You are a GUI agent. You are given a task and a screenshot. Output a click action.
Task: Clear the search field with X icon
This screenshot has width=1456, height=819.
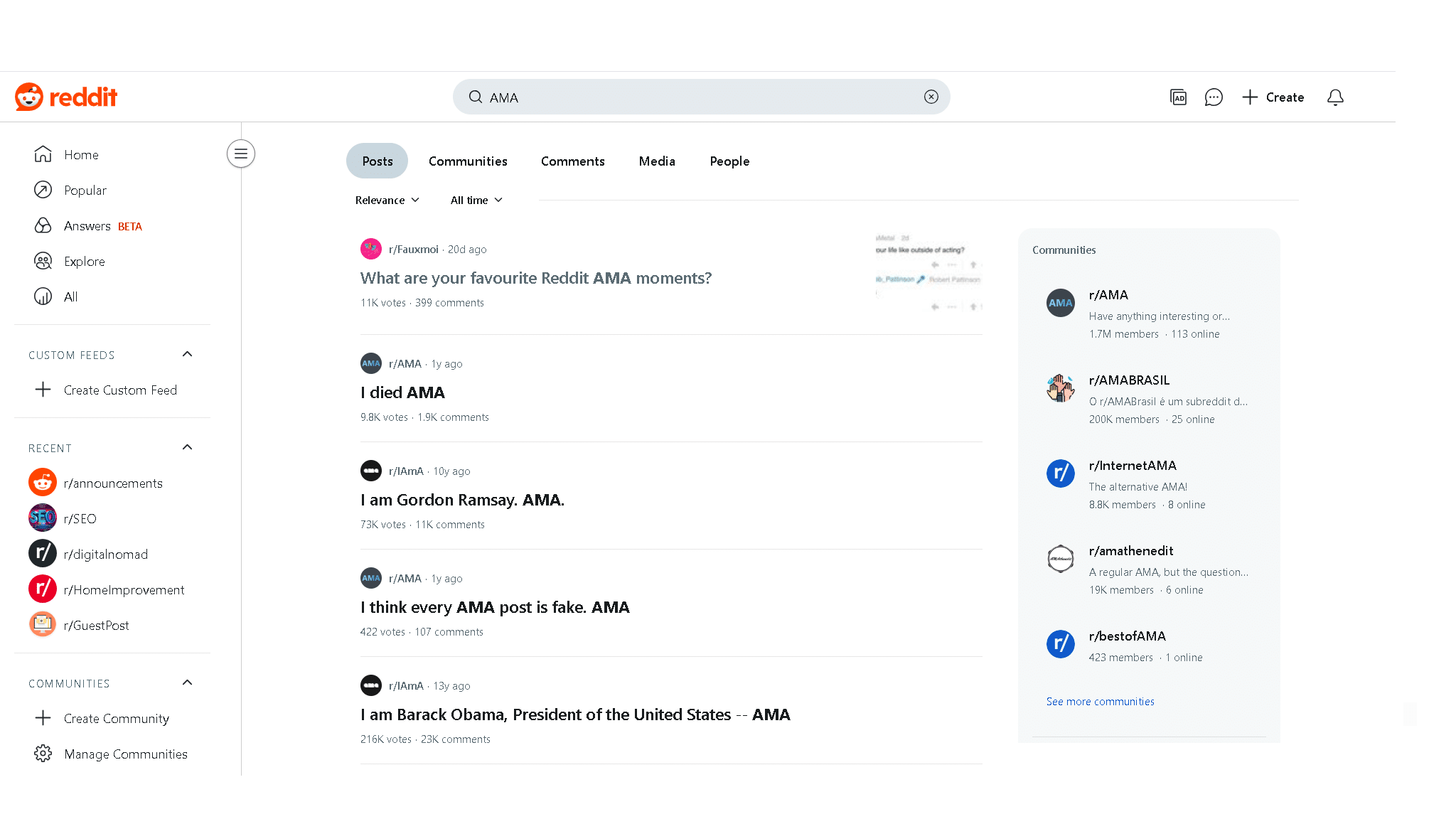(931, 97)
